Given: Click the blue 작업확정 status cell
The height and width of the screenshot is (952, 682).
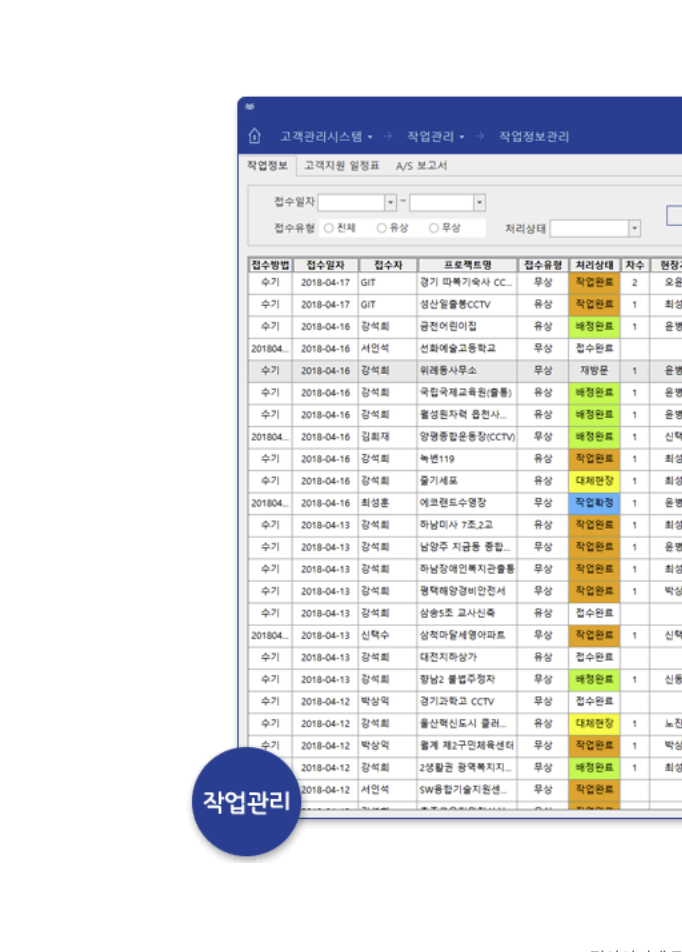Looking at the screenshot, I should click(x=595, y=503).
